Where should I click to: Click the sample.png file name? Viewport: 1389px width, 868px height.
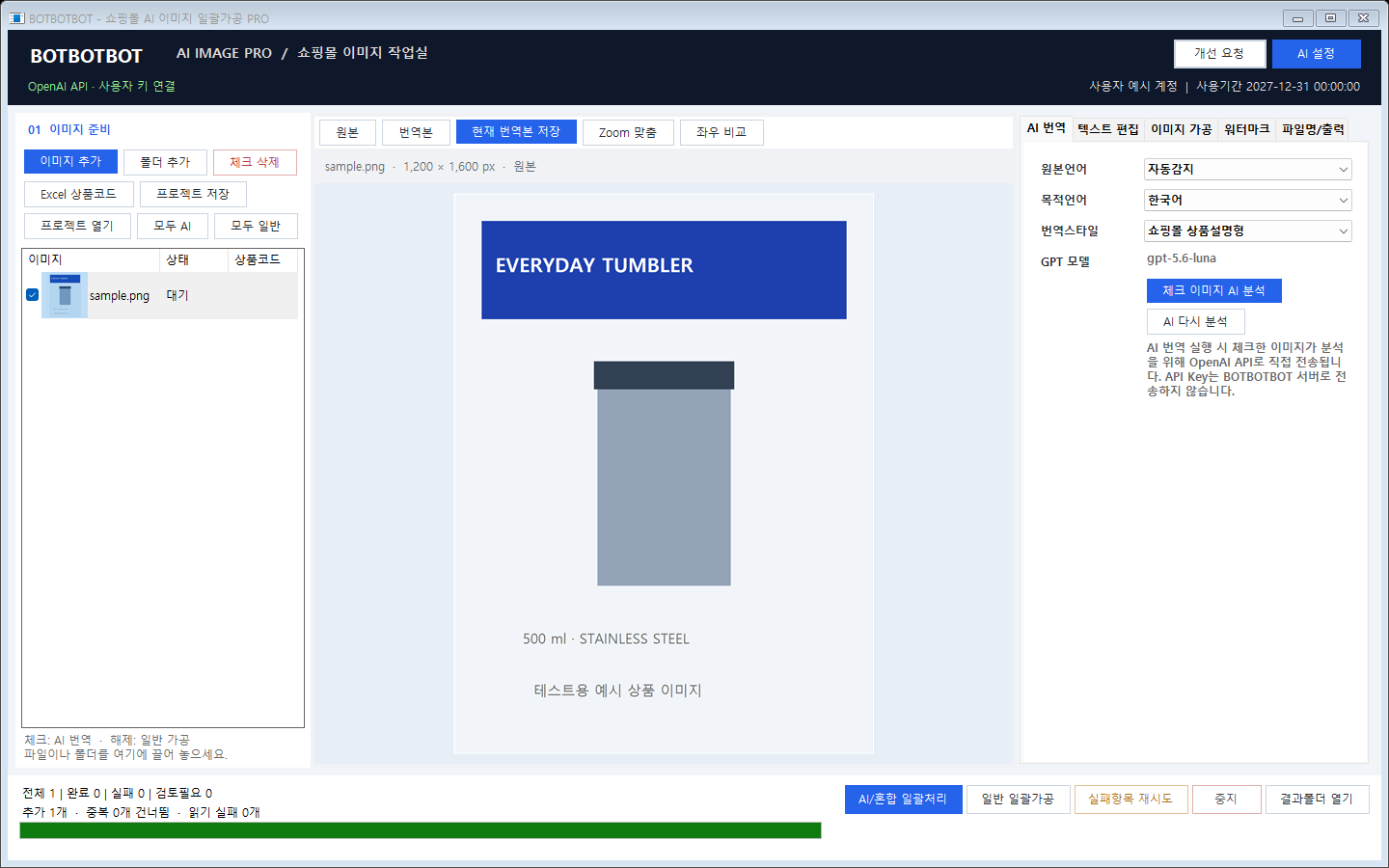pos(120,296)
